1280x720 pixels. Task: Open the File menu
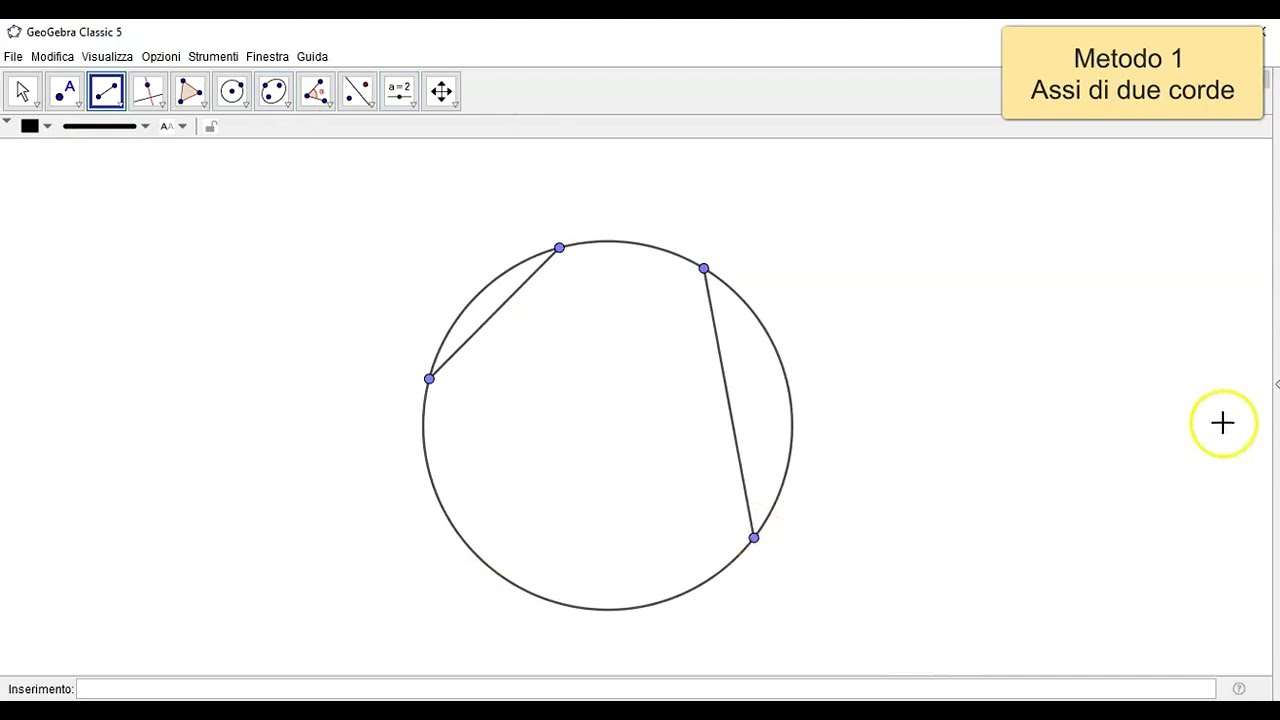[x=13, y=57]
